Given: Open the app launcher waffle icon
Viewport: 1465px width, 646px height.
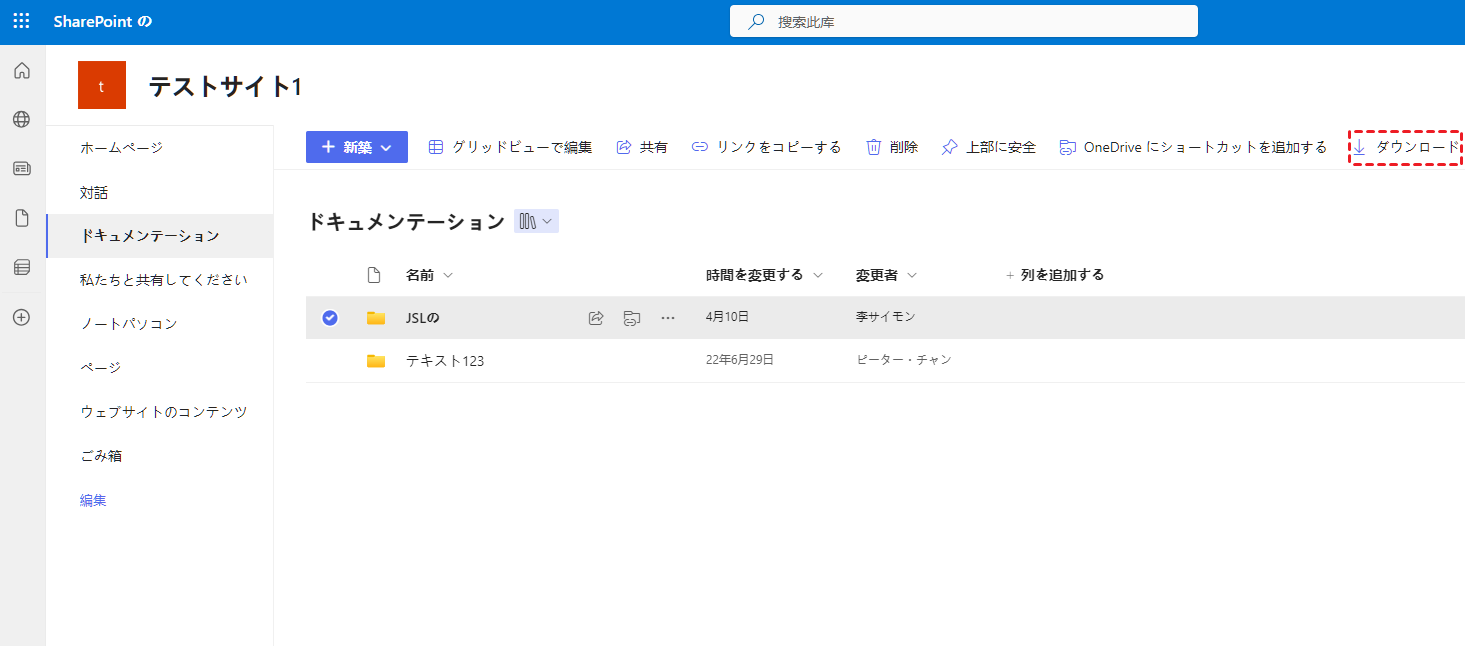Looking at the screenshot, I should [x=21, y=21].
